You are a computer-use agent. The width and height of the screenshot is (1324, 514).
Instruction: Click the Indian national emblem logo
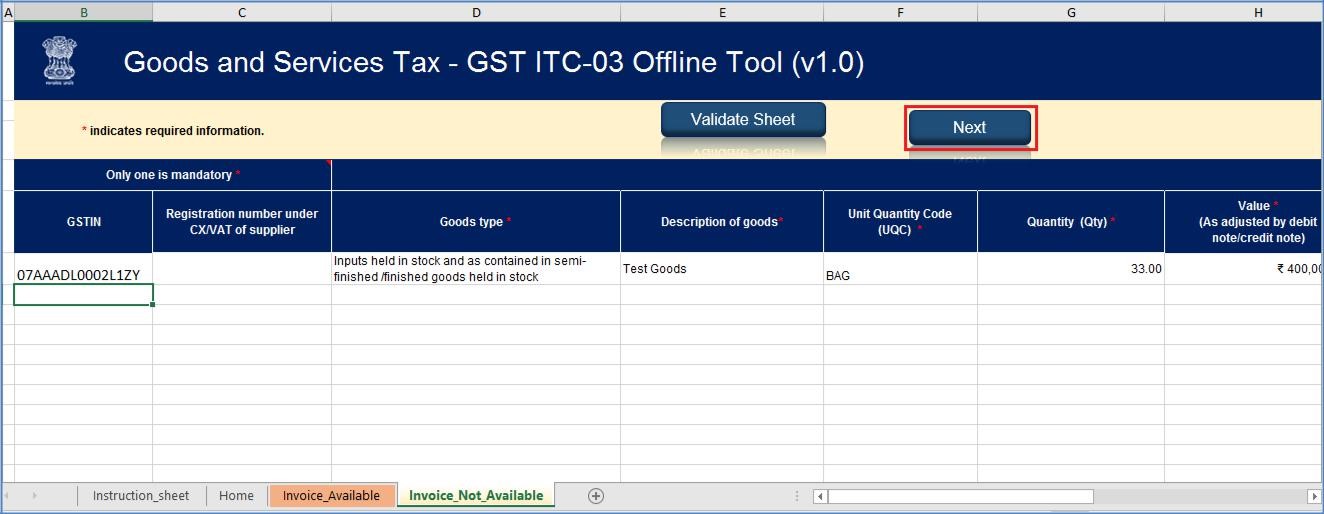pos(58,61)
